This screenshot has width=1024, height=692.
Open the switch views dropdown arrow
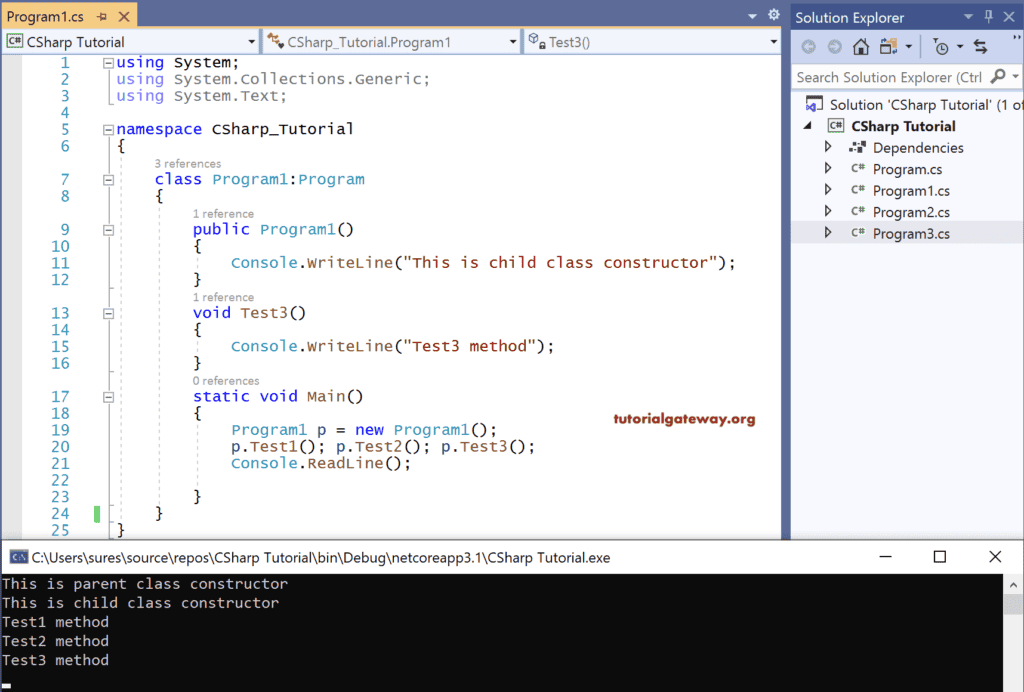click(x=908, y=47)
